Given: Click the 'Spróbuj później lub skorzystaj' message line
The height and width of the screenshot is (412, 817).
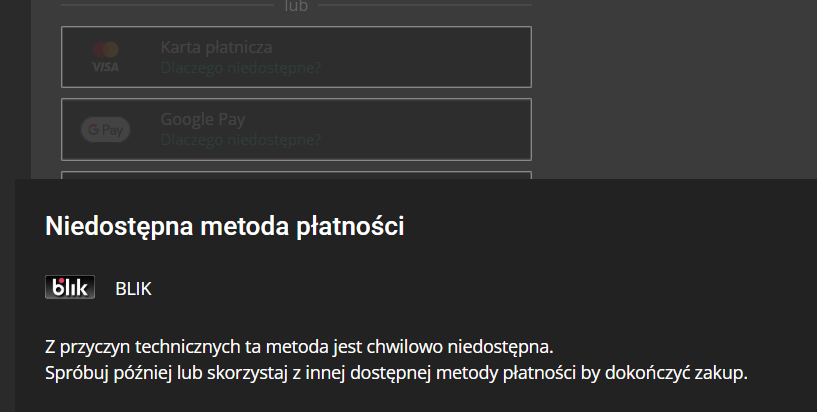Looking at the screenshot, I should pos(396,374).
